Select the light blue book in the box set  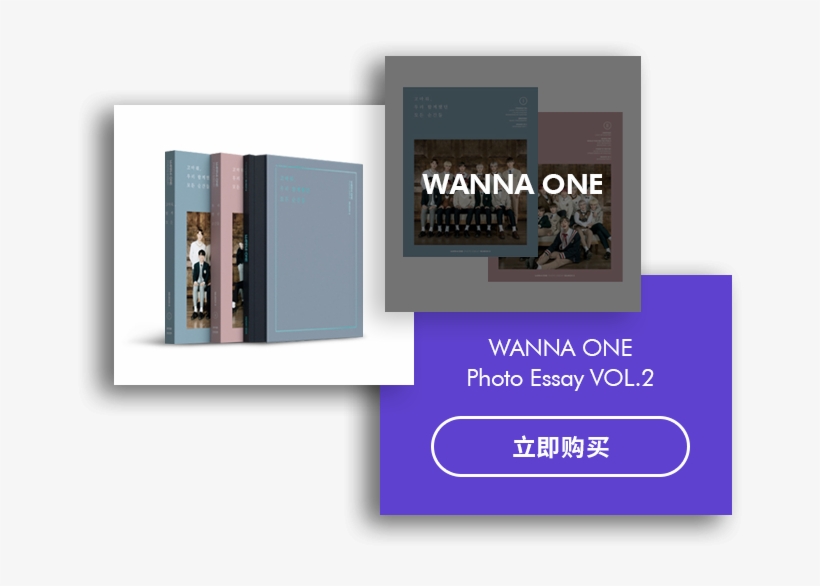coord(188,247)
